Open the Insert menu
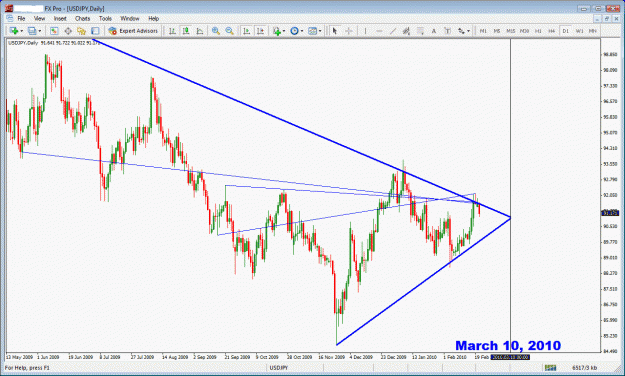Viewport: 625px width, 376px height. click(60, 18)
